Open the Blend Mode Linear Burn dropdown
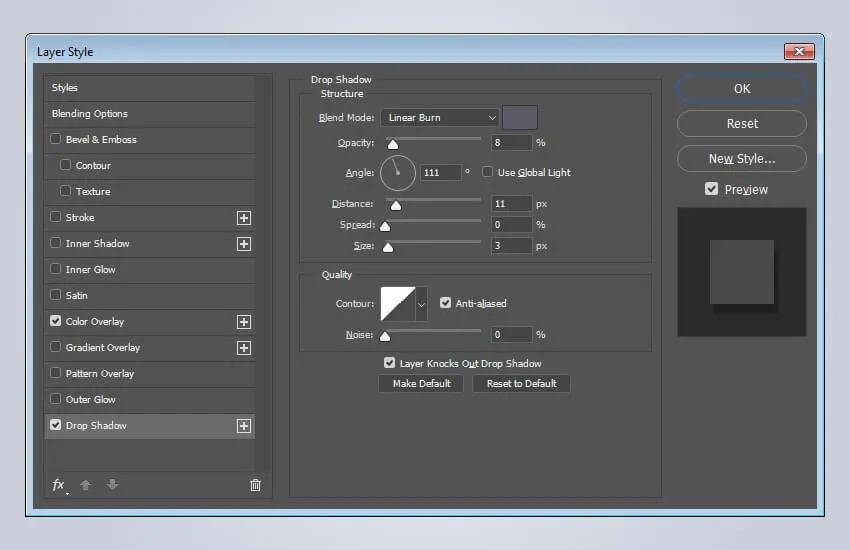 point(439,118)
